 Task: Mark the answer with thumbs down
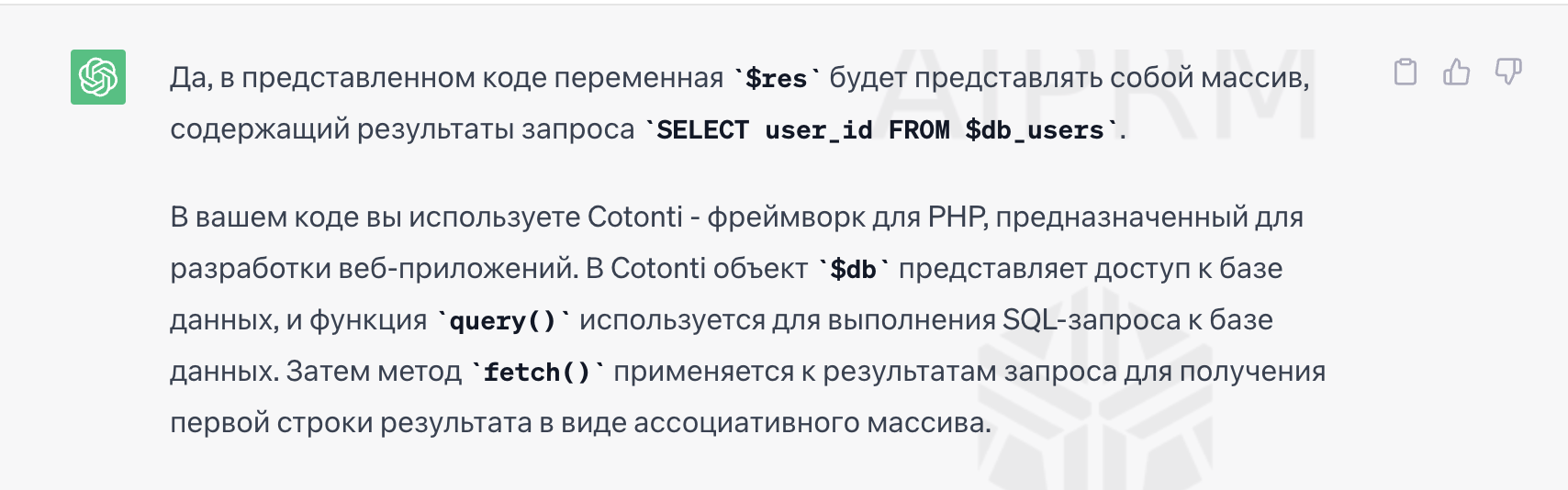[x=1508, y=72]
